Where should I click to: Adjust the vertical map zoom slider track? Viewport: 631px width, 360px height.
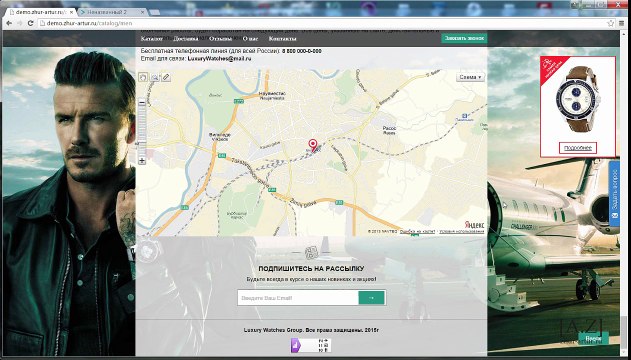(142, 132)
